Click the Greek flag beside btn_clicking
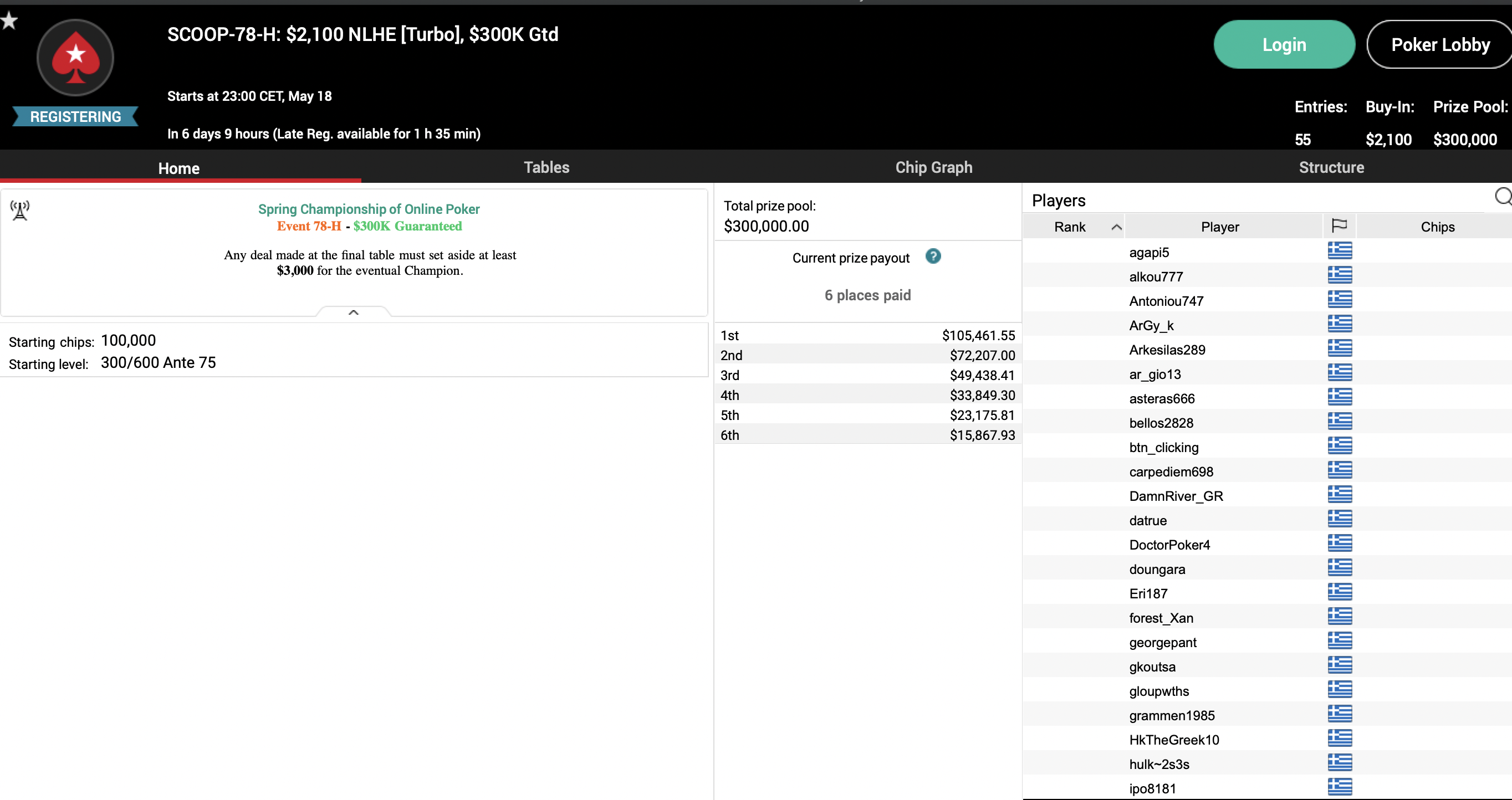Image resolution: width=1512 pixels, height=800 pixels. 1340,446
